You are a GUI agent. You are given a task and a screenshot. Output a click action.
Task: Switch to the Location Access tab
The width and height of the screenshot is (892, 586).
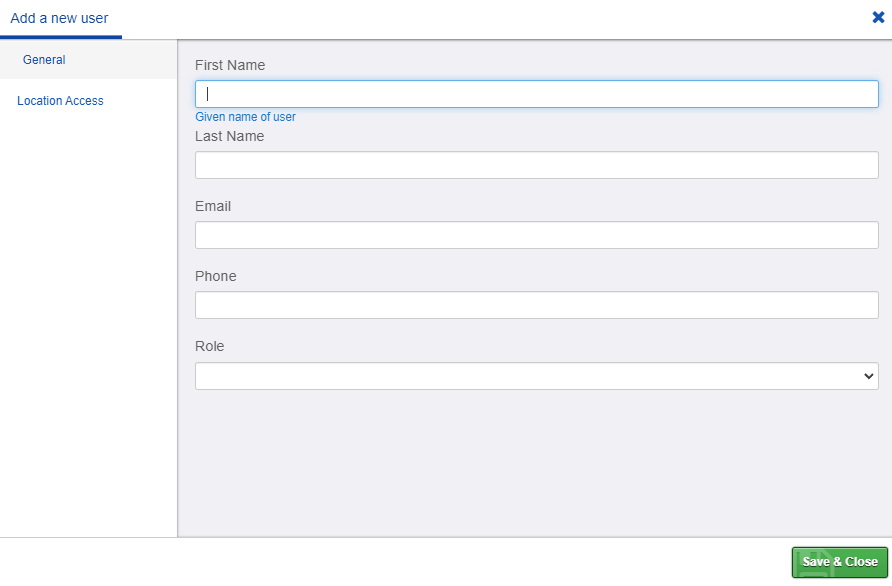[x=59, y=100]
